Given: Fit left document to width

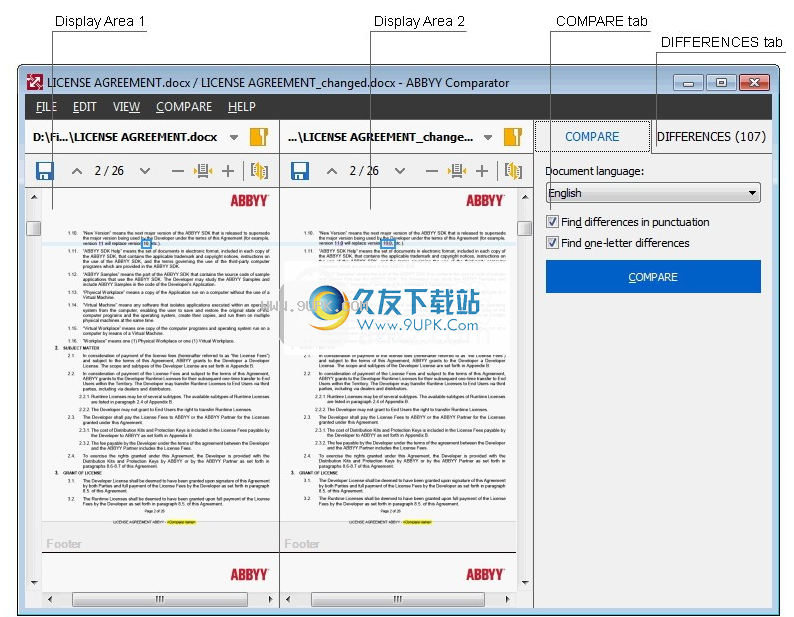Looking at the screenshot, I should (x=203, y=171).
